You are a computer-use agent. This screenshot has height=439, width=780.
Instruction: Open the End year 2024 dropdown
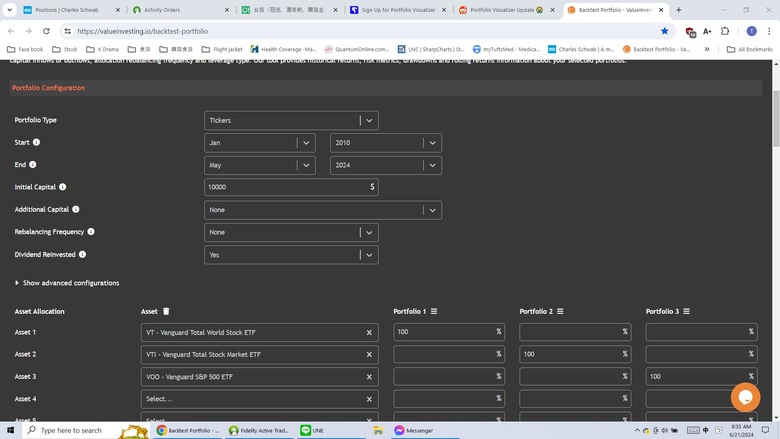(x=386, y=165)
